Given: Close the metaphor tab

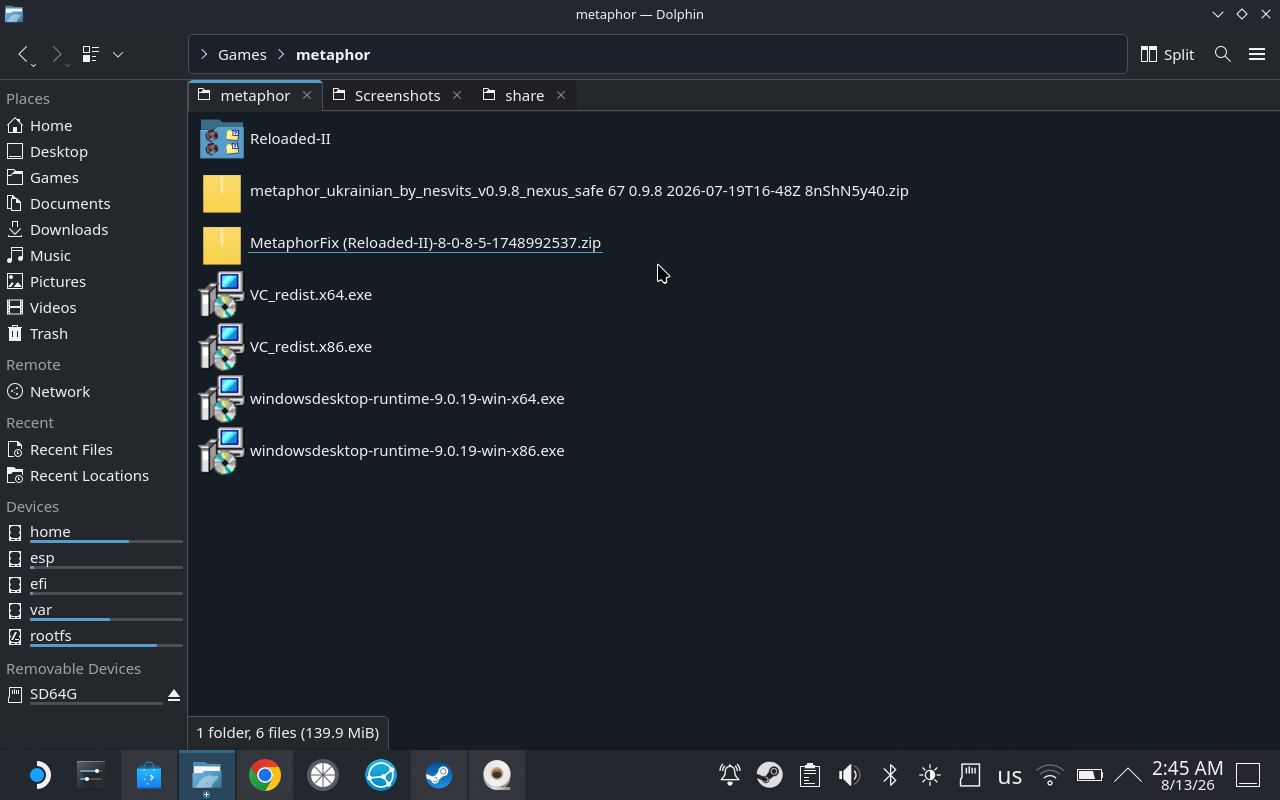Looking at the screenshot, I should pos(307,95).
